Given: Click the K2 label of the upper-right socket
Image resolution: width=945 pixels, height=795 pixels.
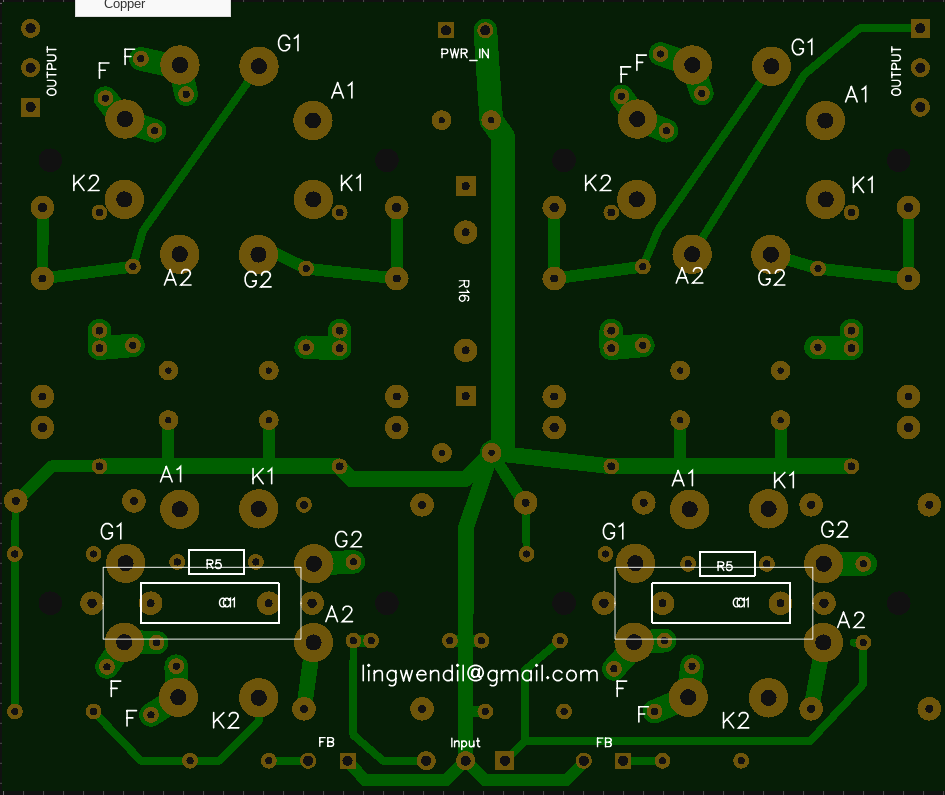Looking at the screenshot, I should [598, 183].
